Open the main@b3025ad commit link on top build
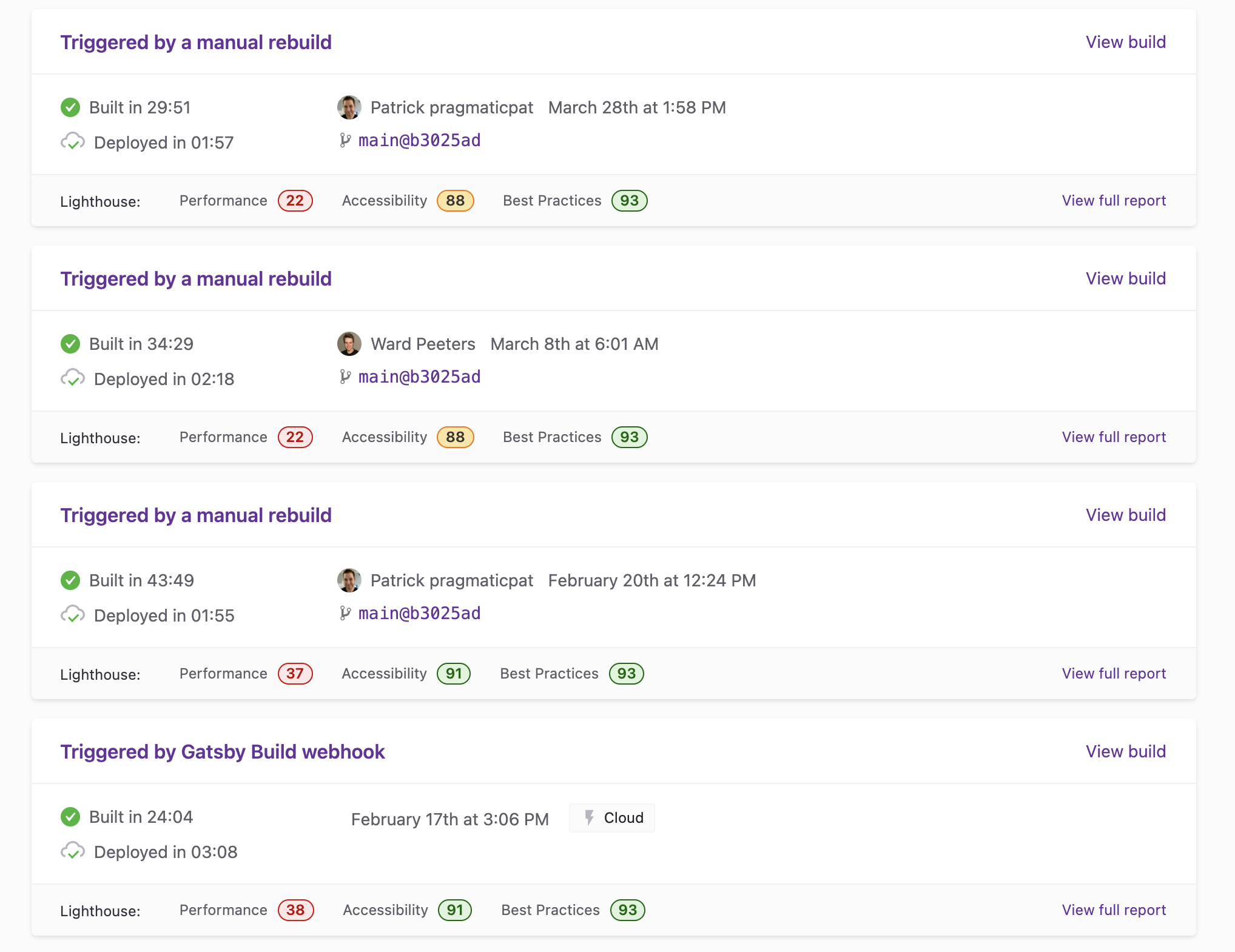Image resolution: width=1235 pixels, height=952 pixels. pos(418,140)
